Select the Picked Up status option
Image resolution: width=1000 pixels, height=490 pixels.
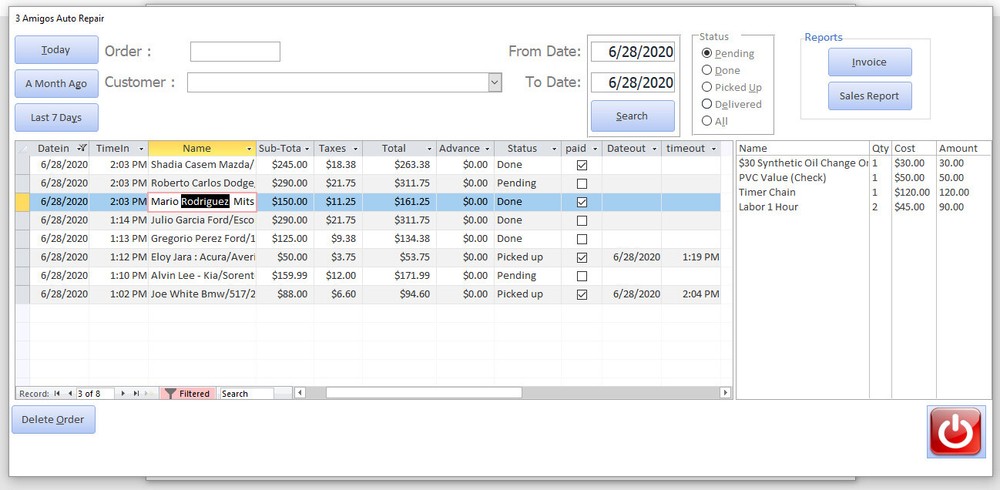[x=707, y=87]
